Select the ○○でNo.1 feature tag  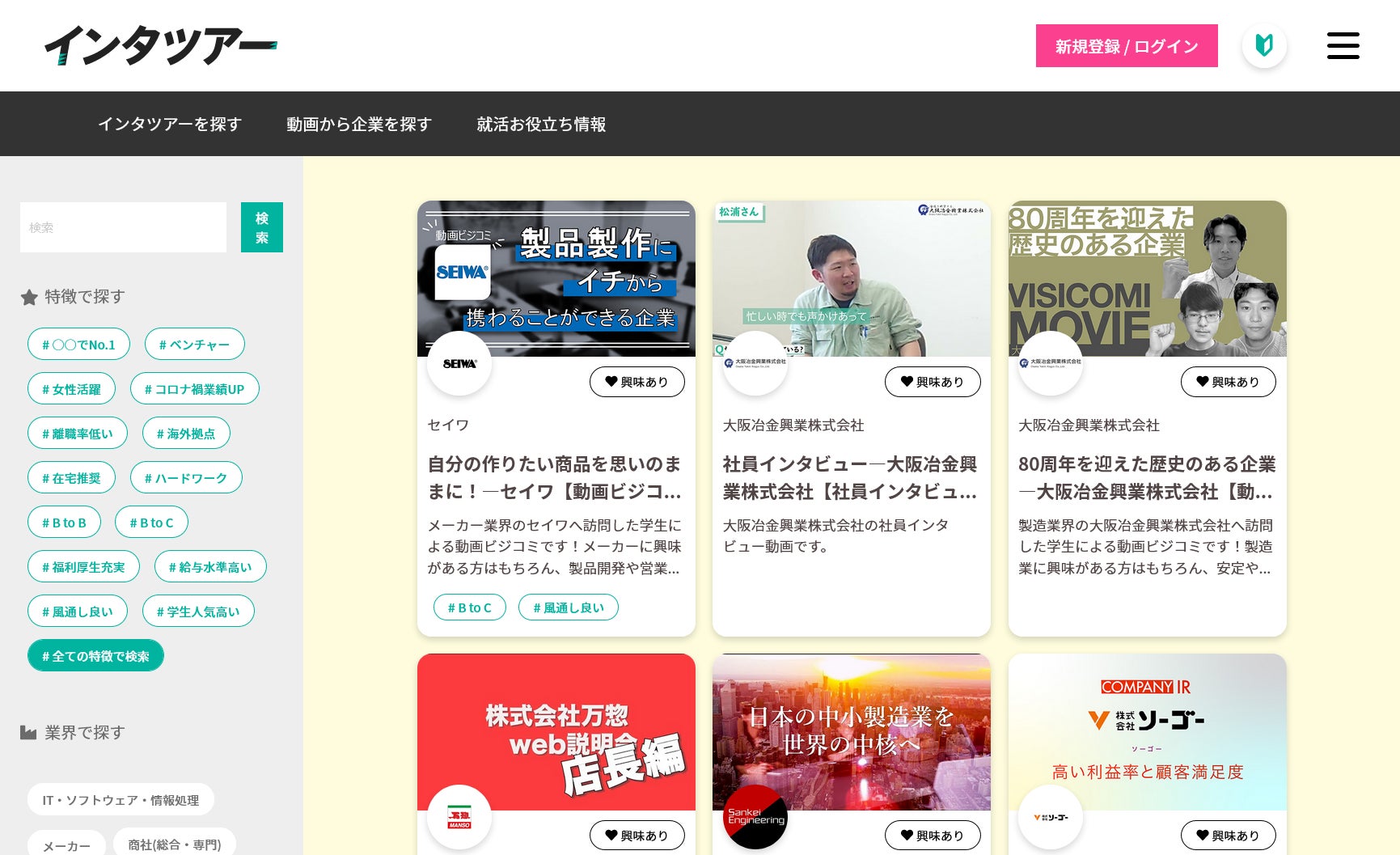[x=78, y=345]
